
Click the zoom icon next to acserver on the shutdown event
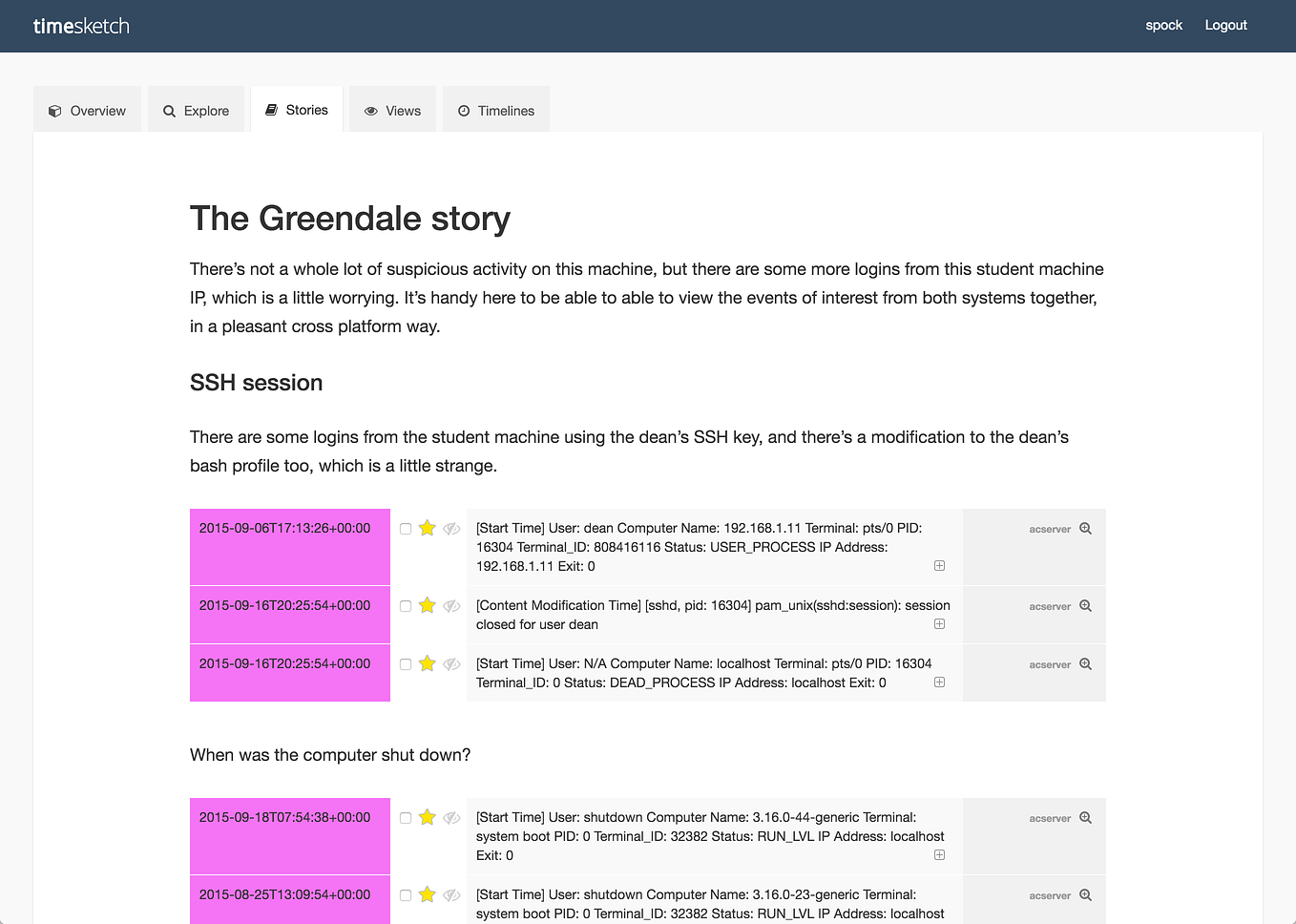pyautogui.click(x=1085, y=817)
